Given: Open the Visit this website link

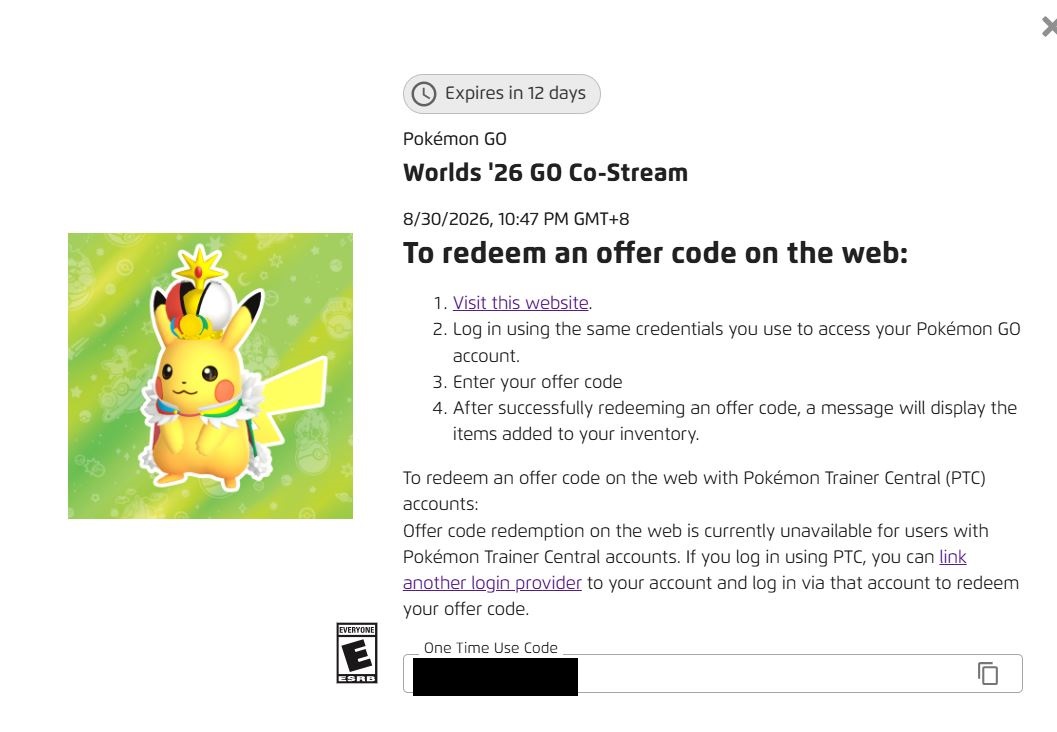Looking at the screenshot, I should [x=520, y=303].
